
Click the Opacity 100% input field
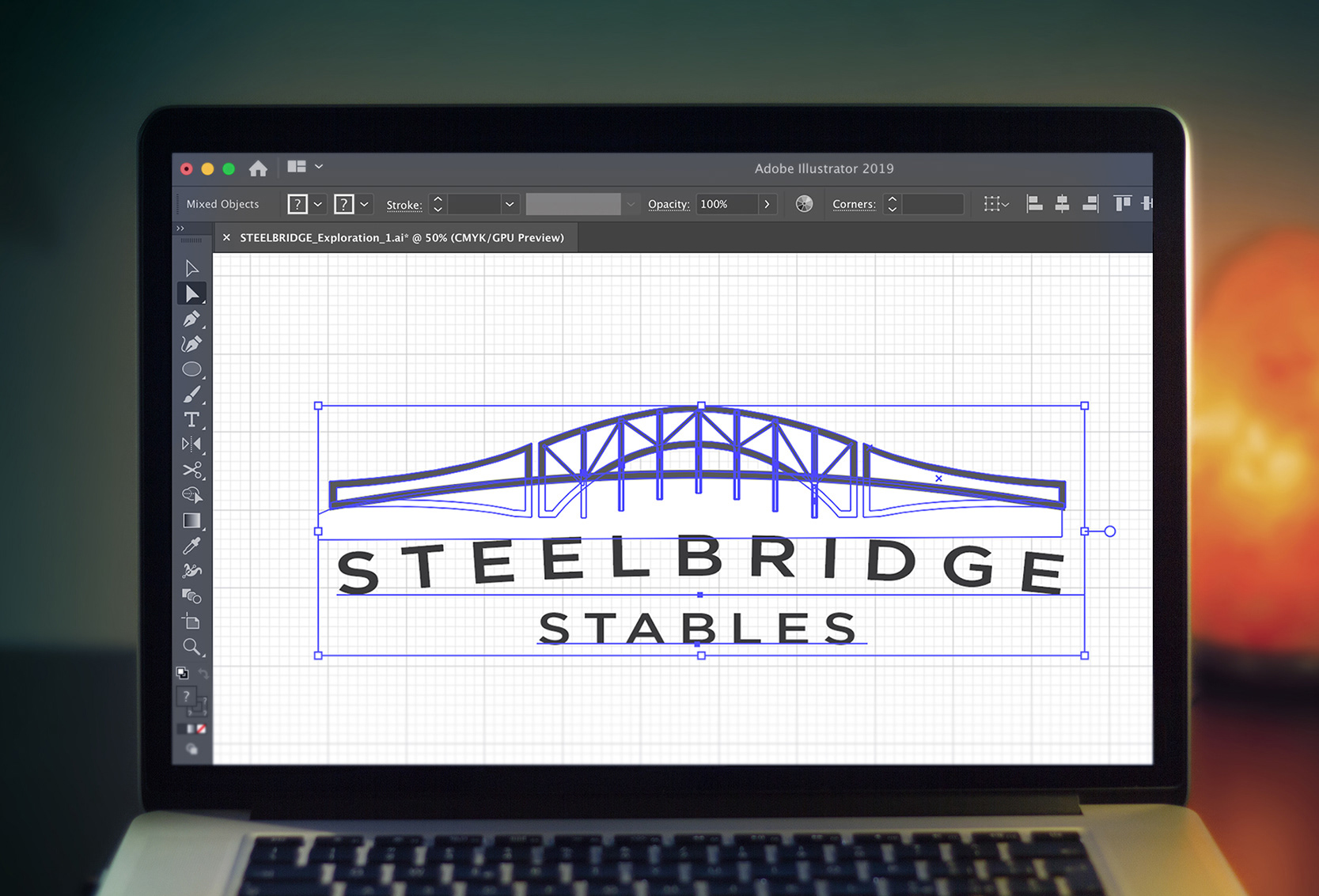[x=727, y=204]
